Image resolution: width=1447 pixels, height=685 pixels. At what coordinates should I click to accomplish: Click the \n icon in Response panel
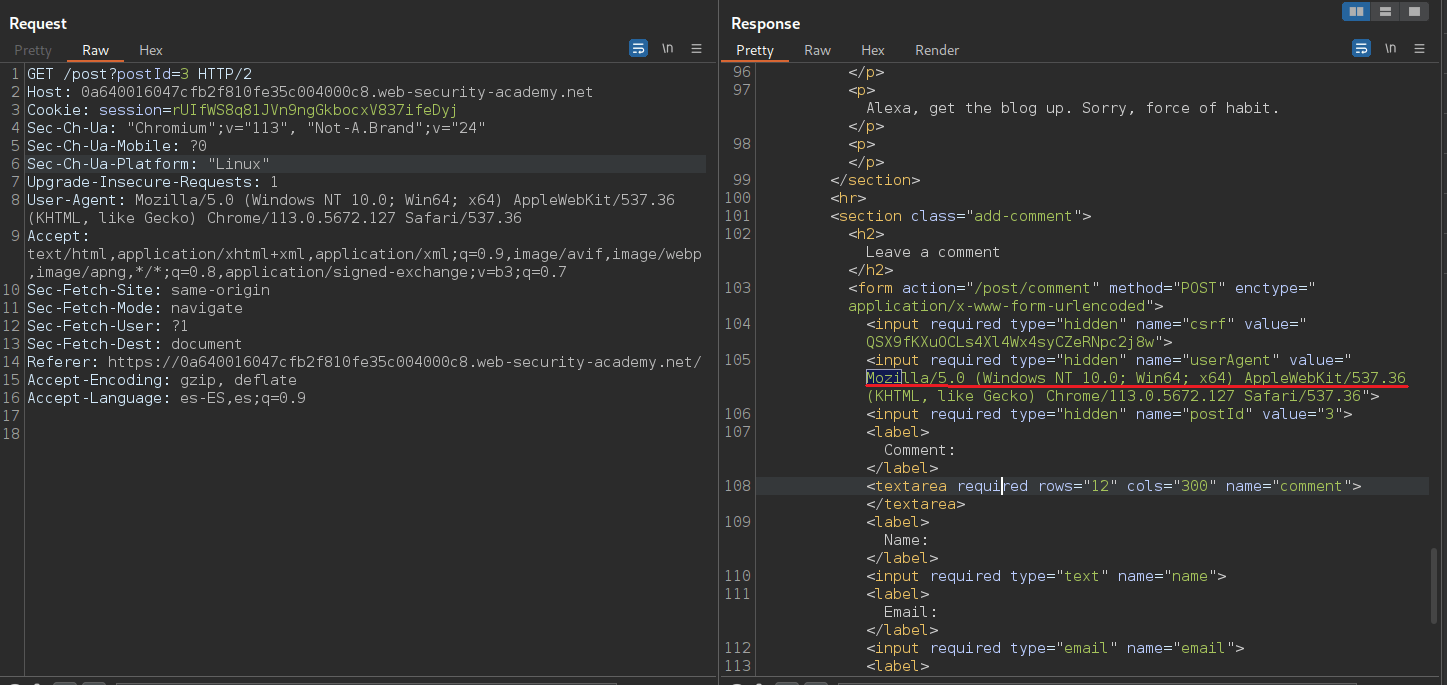pyautogui.click(x=1390, y=49)
